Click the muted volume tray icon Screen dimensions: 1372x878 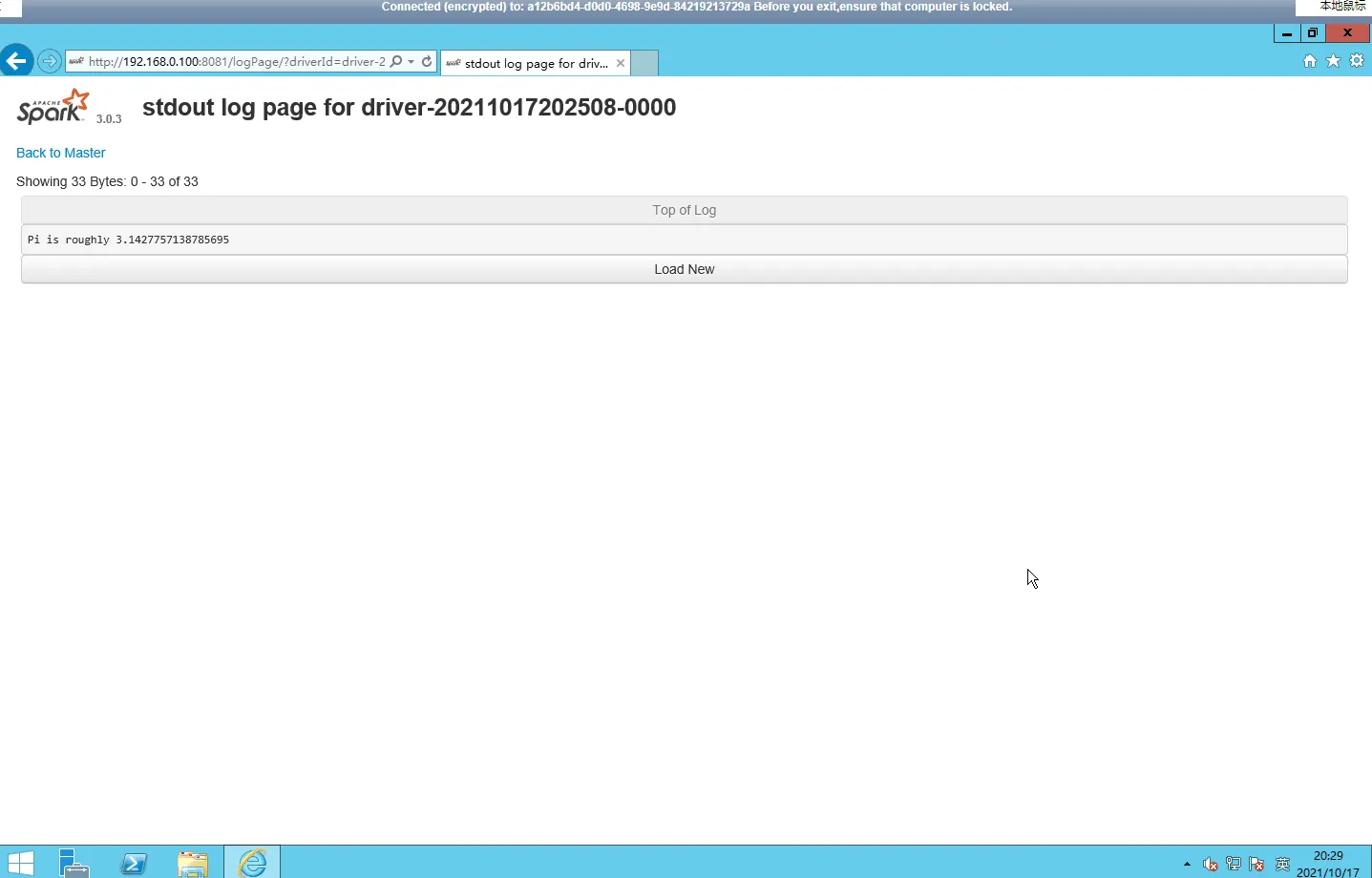[x=1210, y=865]
